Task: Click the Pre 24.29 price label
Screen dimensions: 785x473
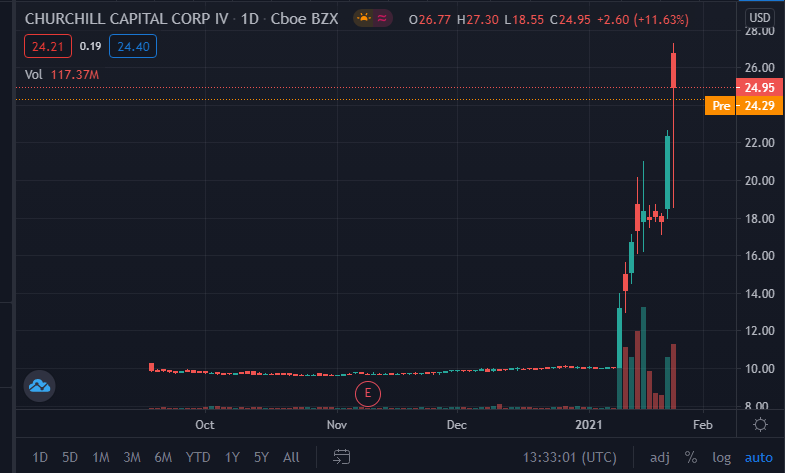Action: coord(743,106)
